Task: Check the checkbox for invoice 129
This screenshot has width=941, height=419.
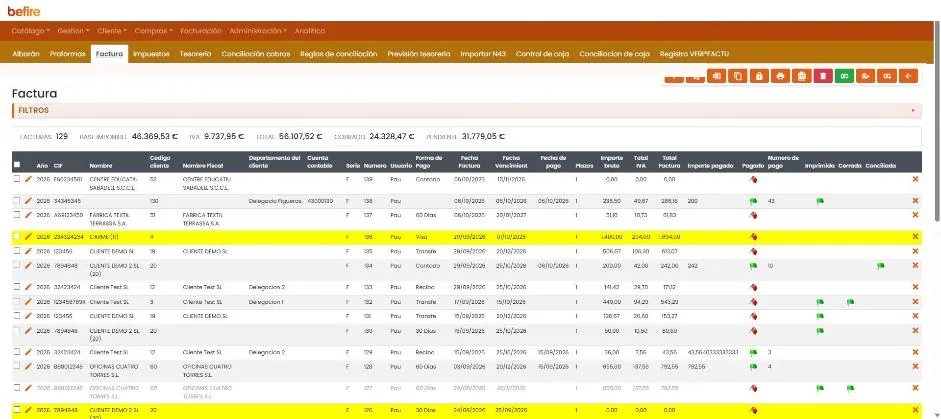Action: coord(17,352)
